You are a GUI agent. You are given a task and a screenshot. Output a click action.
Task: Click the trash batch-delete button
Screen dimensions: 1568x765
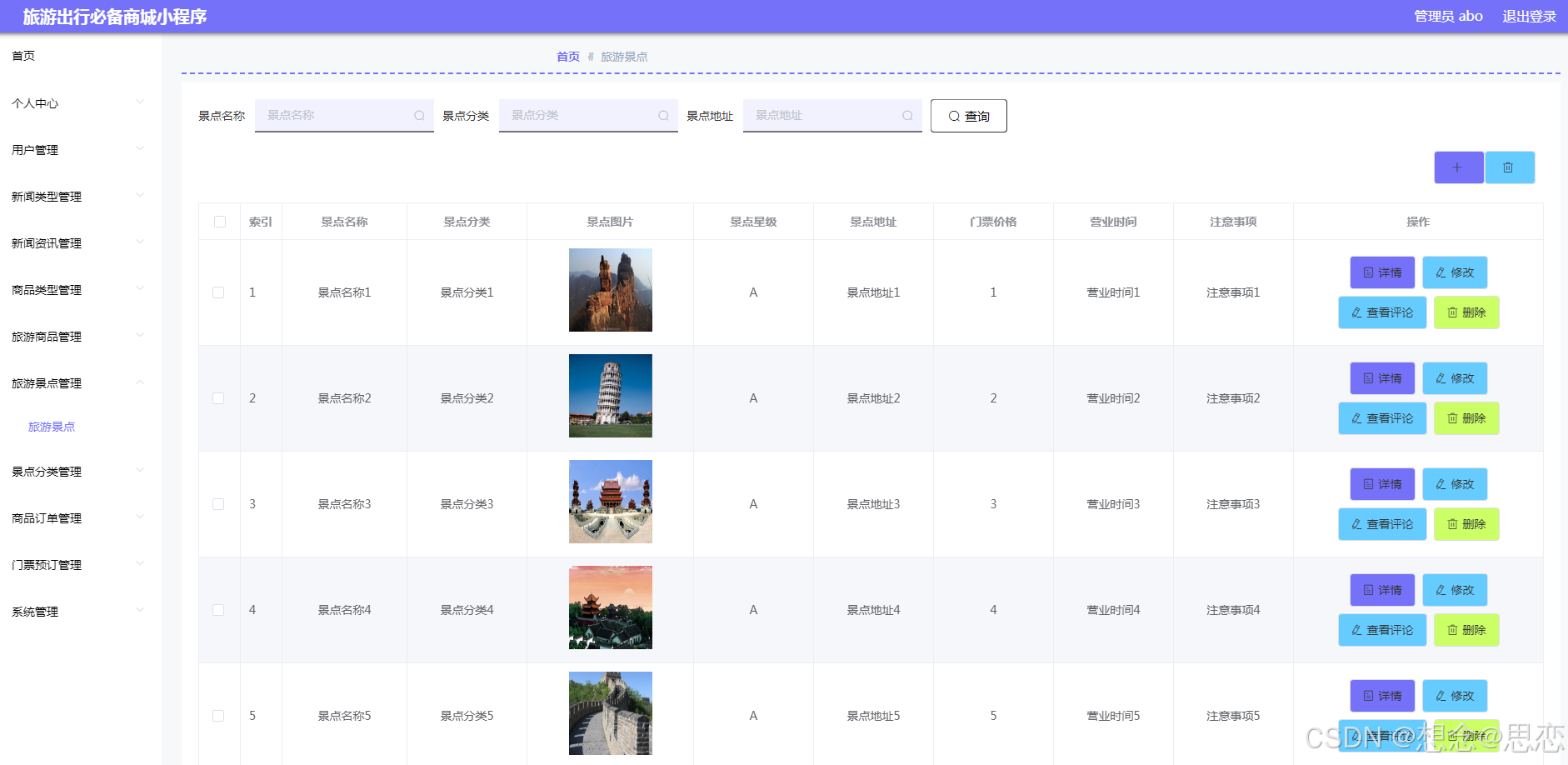click(x=1509, y=167)
